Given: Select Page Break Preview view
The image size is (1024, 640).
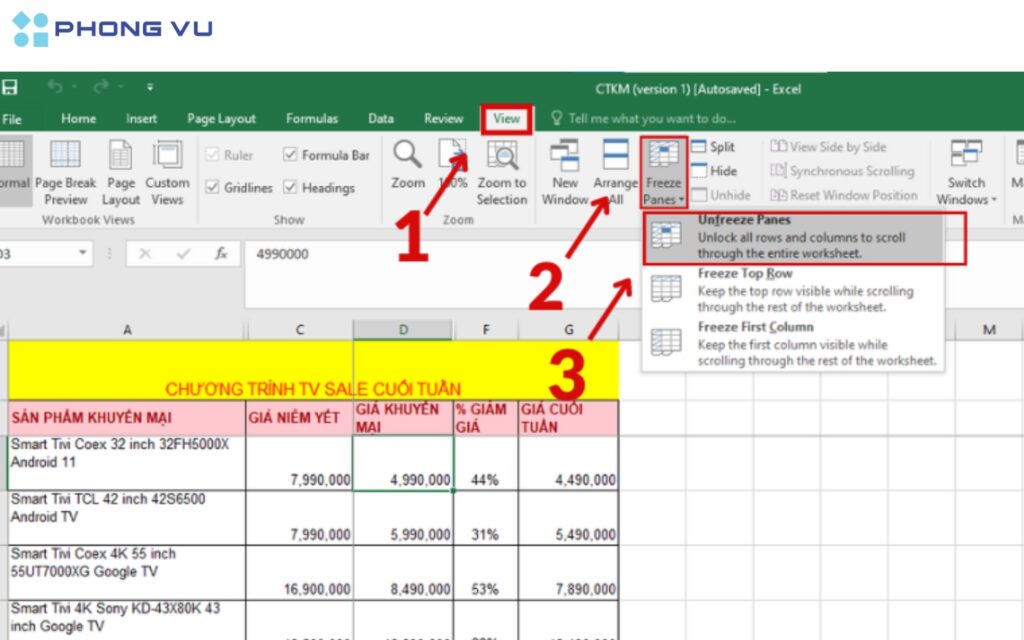Looking at the screenshot, I should click(x=65, y=172).
